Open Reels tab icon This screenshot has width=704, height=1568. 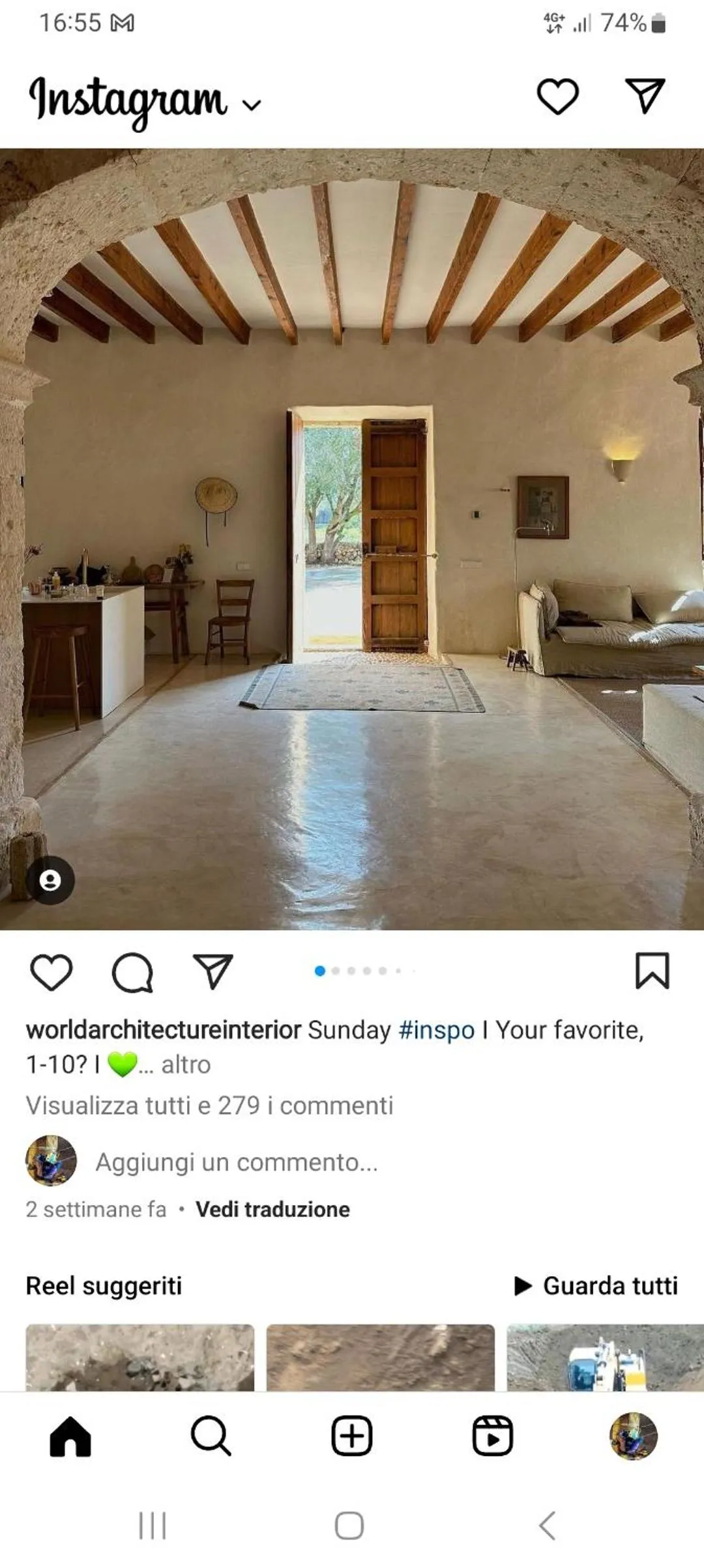tap(493, 1436)
